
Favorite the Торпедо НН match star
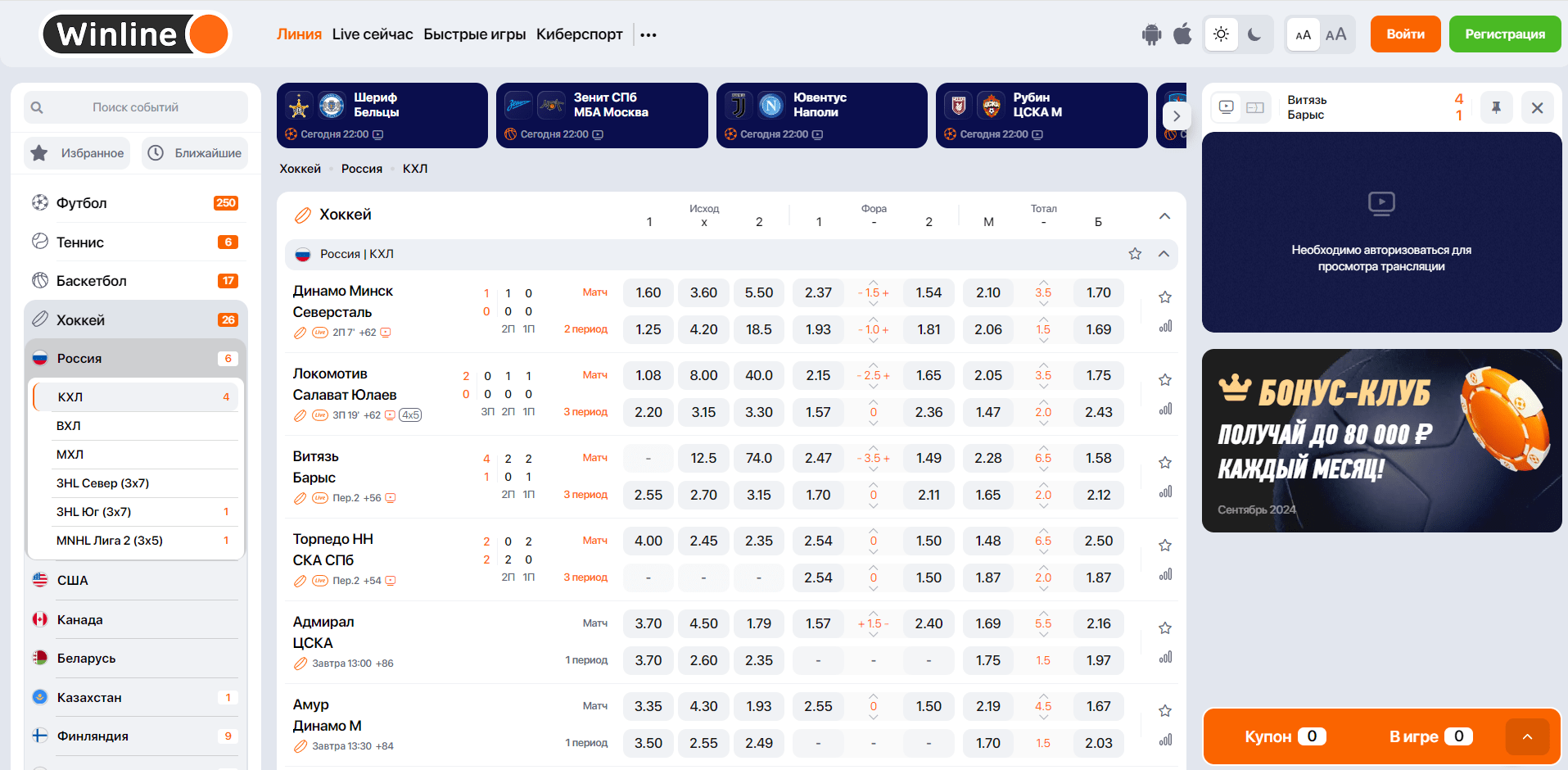[x=1165, y=546]
